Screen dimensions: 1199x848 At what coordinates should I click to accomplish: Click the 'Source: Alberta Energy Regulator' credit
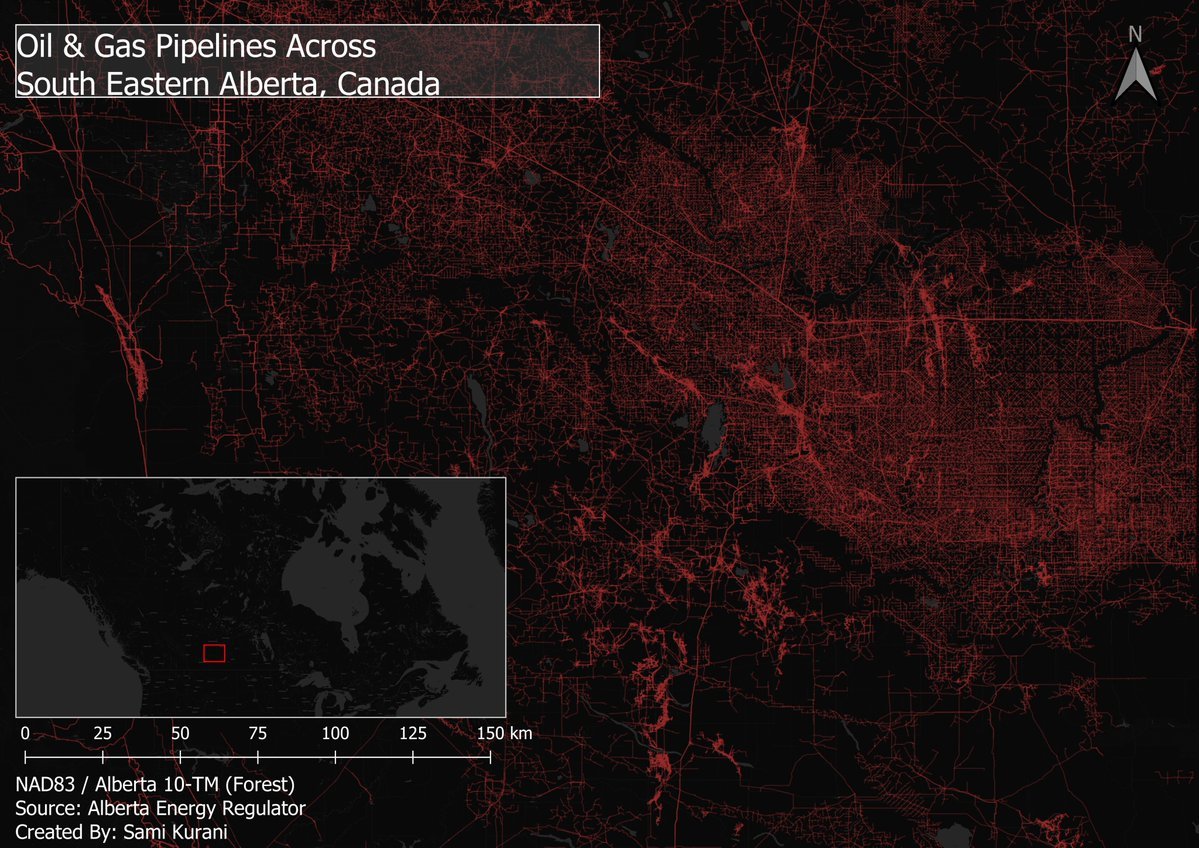[x=160, y=807]
